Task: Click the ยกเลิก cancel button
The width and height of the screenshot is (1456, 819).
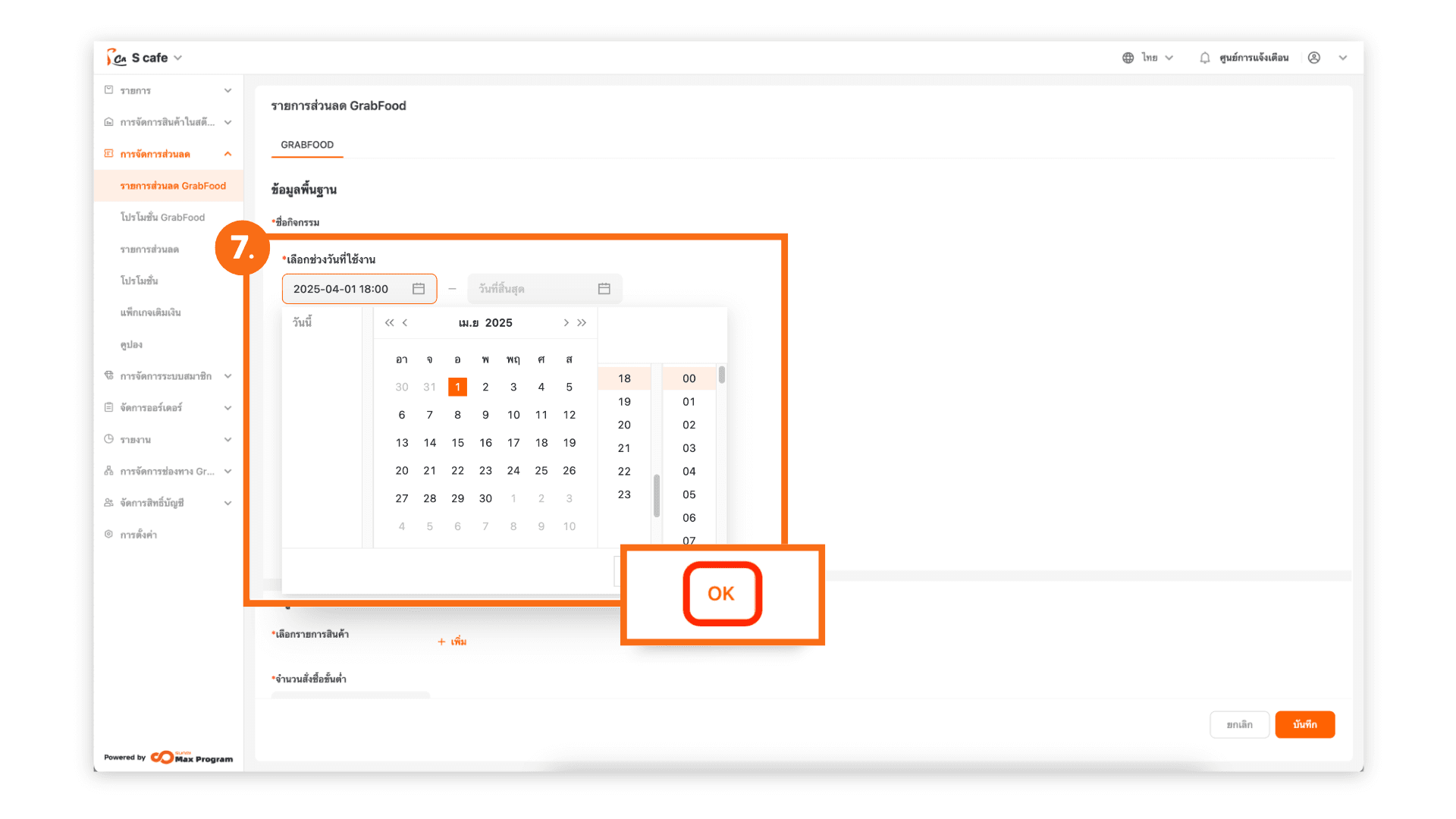Action: [x=1239, y=724]
